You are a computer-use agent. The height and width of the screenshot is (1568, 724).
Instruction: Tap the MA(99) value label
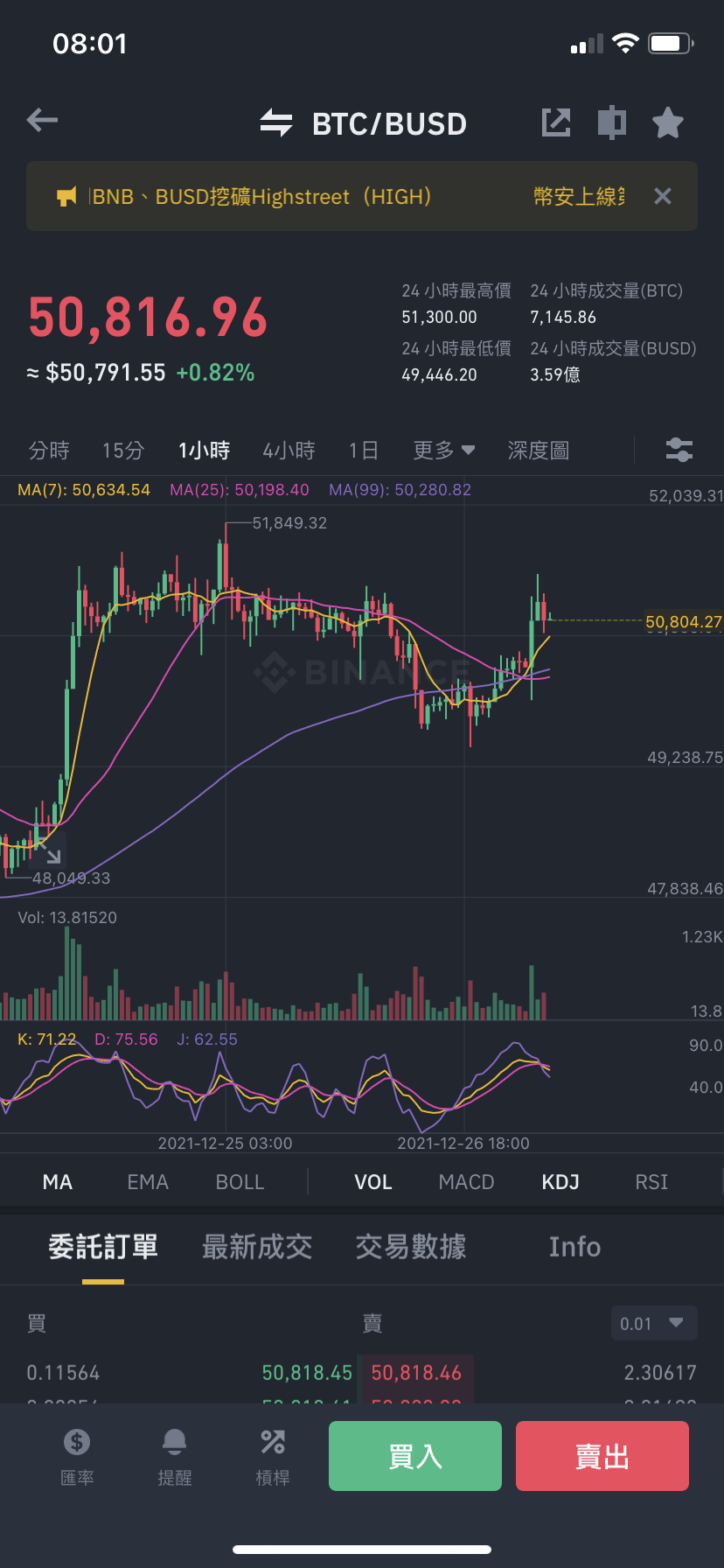(x=400, y=490)
